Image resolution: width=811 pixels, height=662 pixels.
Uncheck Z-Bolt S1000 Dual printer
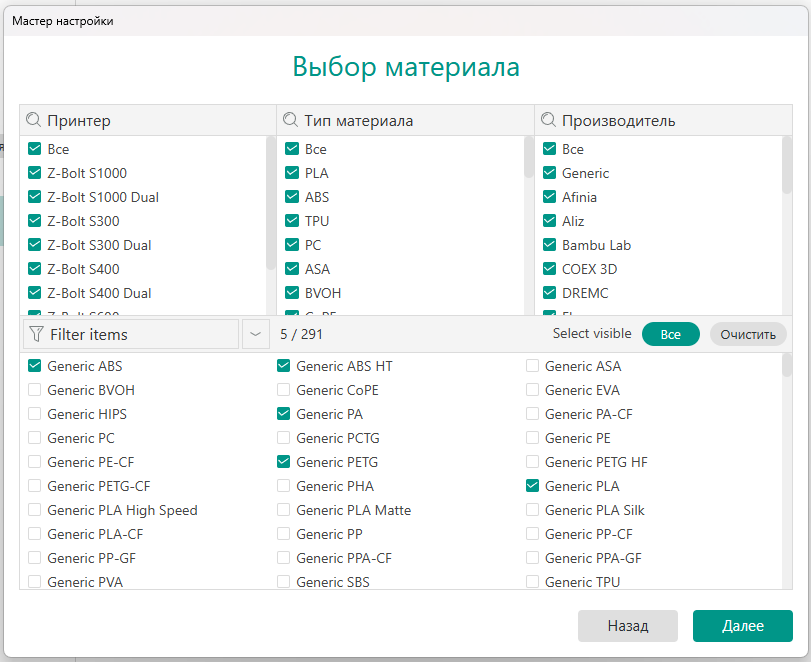(x=34, y=197)
